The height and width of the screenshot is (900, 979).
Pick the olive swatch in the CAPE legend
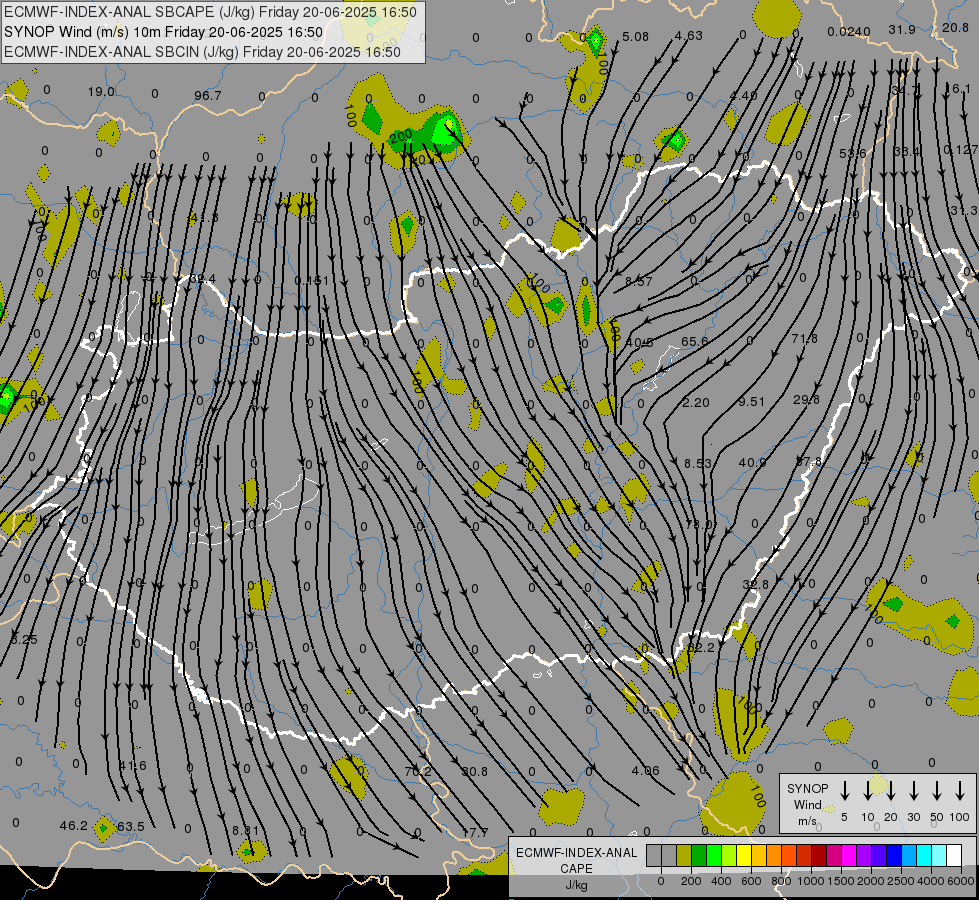(x=684, y=855)
